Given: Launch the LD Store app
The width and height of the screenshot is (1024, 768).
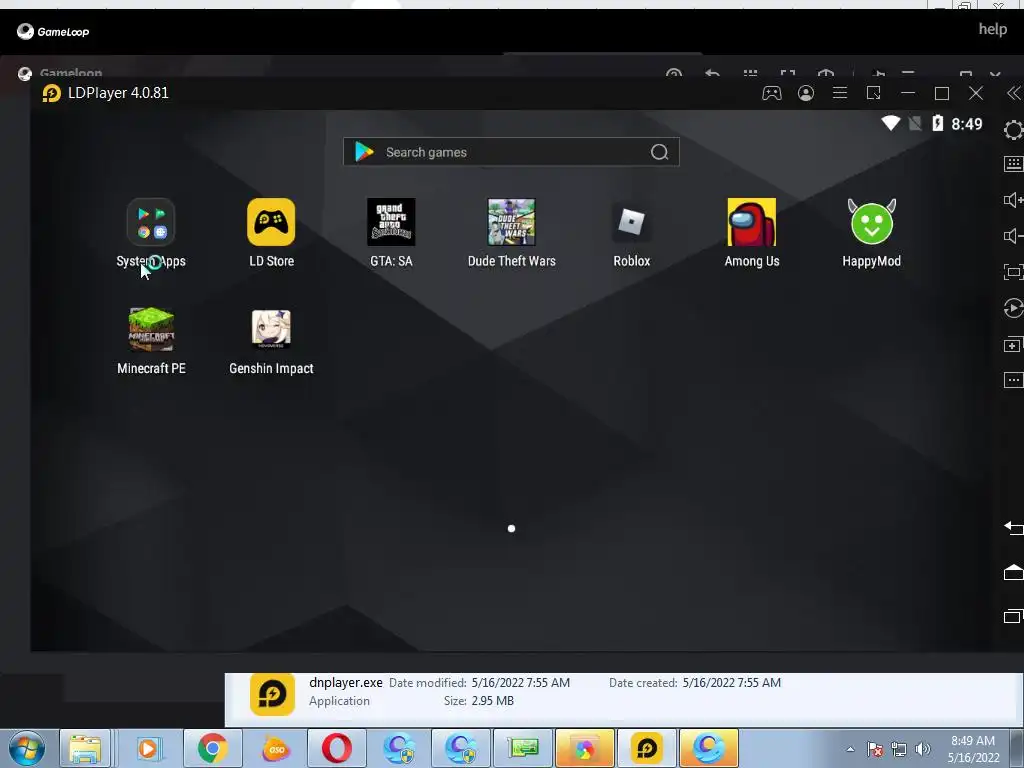Looking at the screenshot, I should click(271, 222).
